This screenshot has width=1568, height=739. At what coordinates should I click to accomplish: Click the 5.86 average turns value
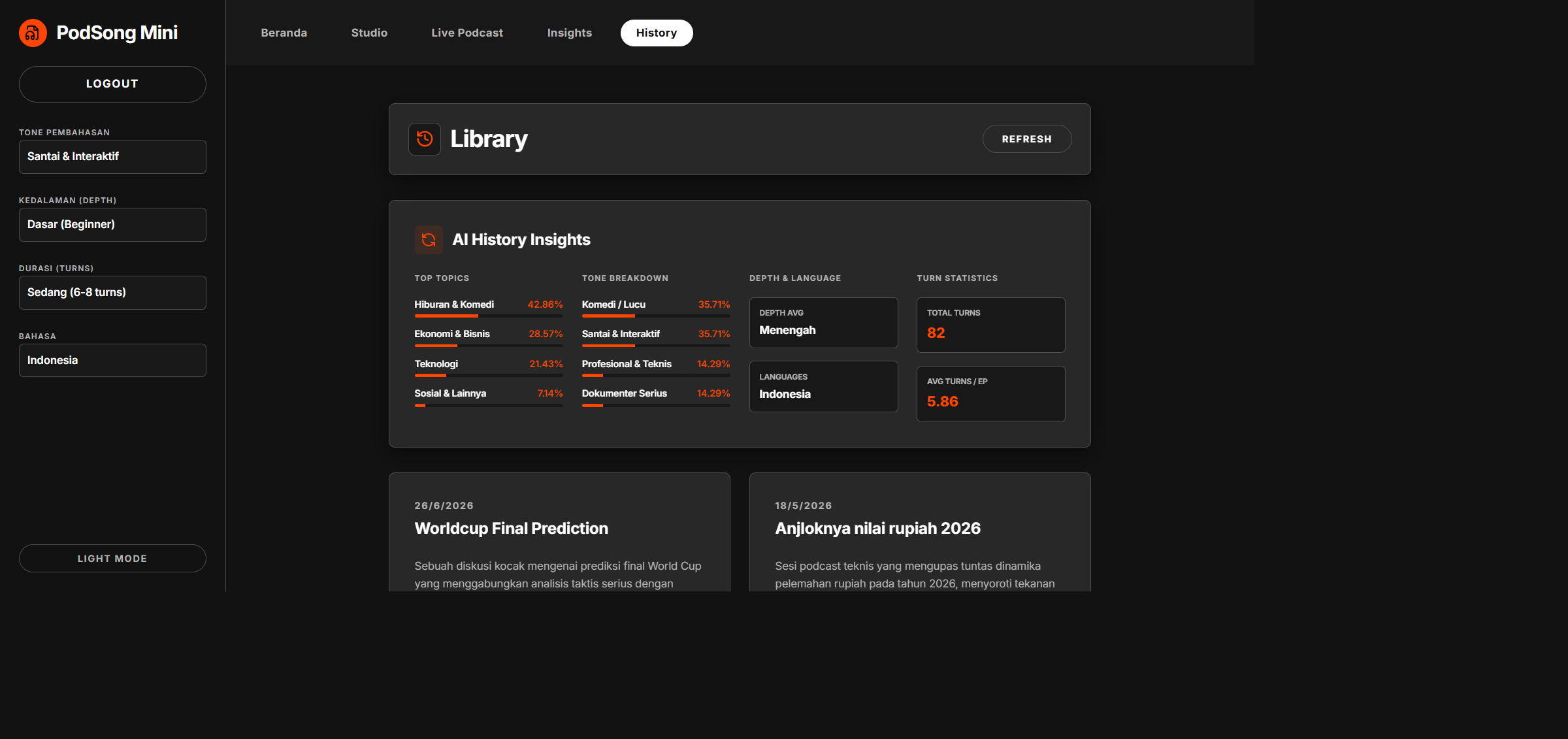point(943,401)
